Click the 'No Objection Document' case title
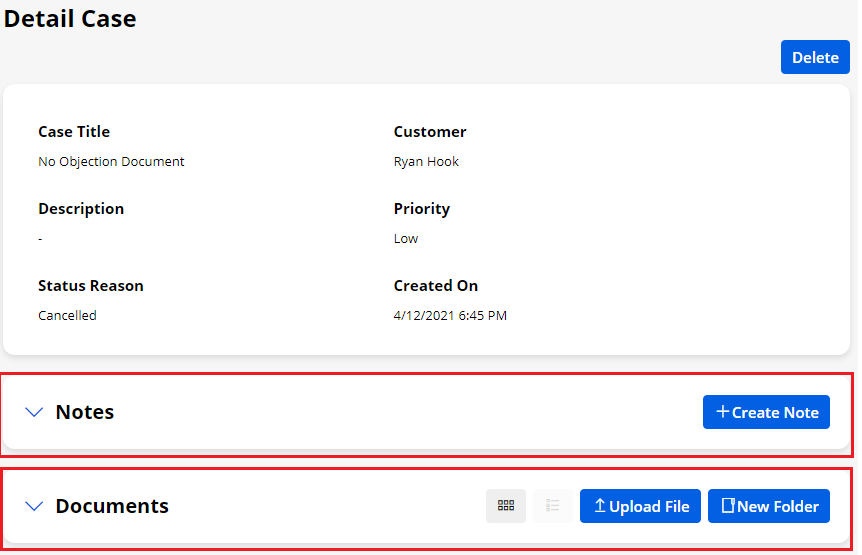862x555 pixels. click(x=111, y=161)
